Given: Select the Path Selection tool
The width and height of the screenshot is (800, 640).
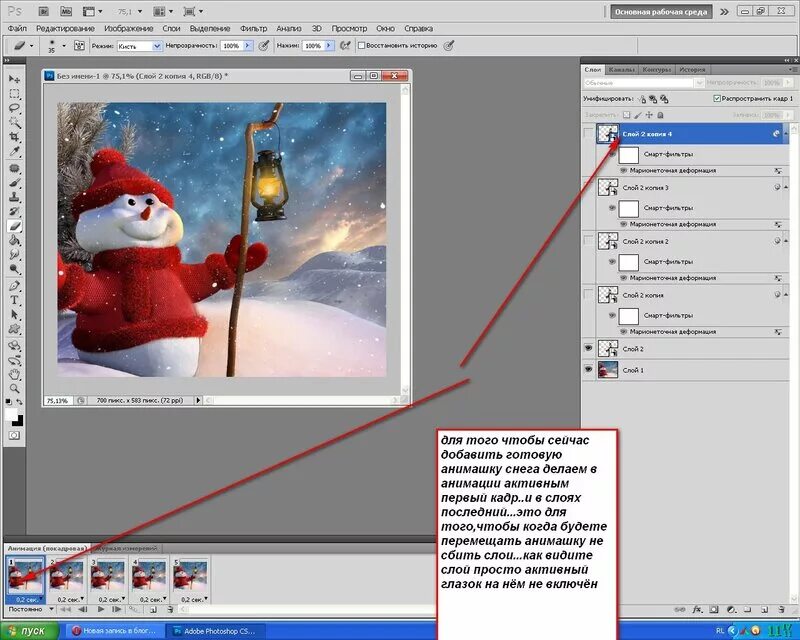Looking at the screenshot, I should pos(14,314).
